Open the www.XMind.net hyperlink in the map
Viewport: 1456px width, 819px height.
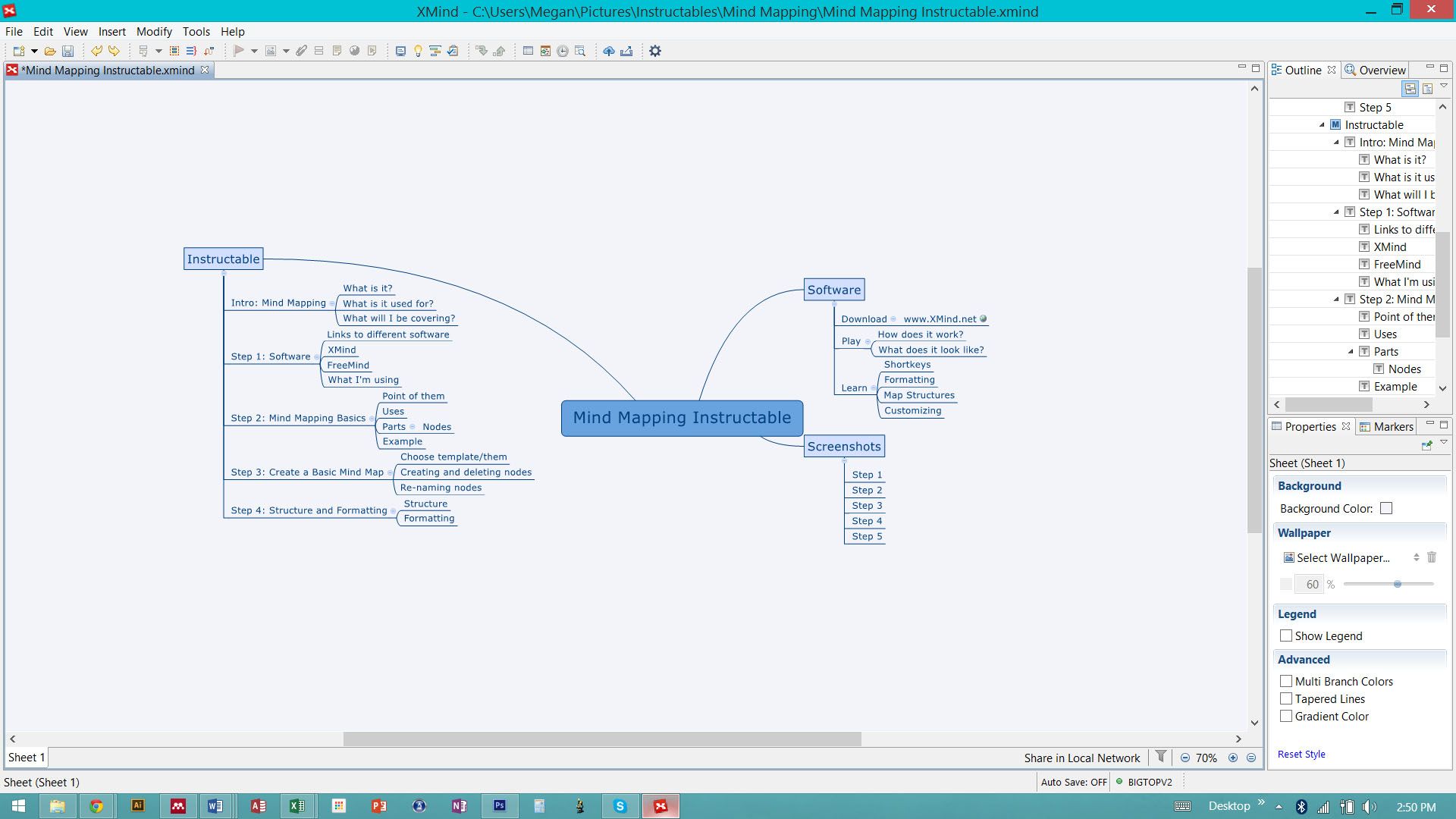[x=940, y=318]
